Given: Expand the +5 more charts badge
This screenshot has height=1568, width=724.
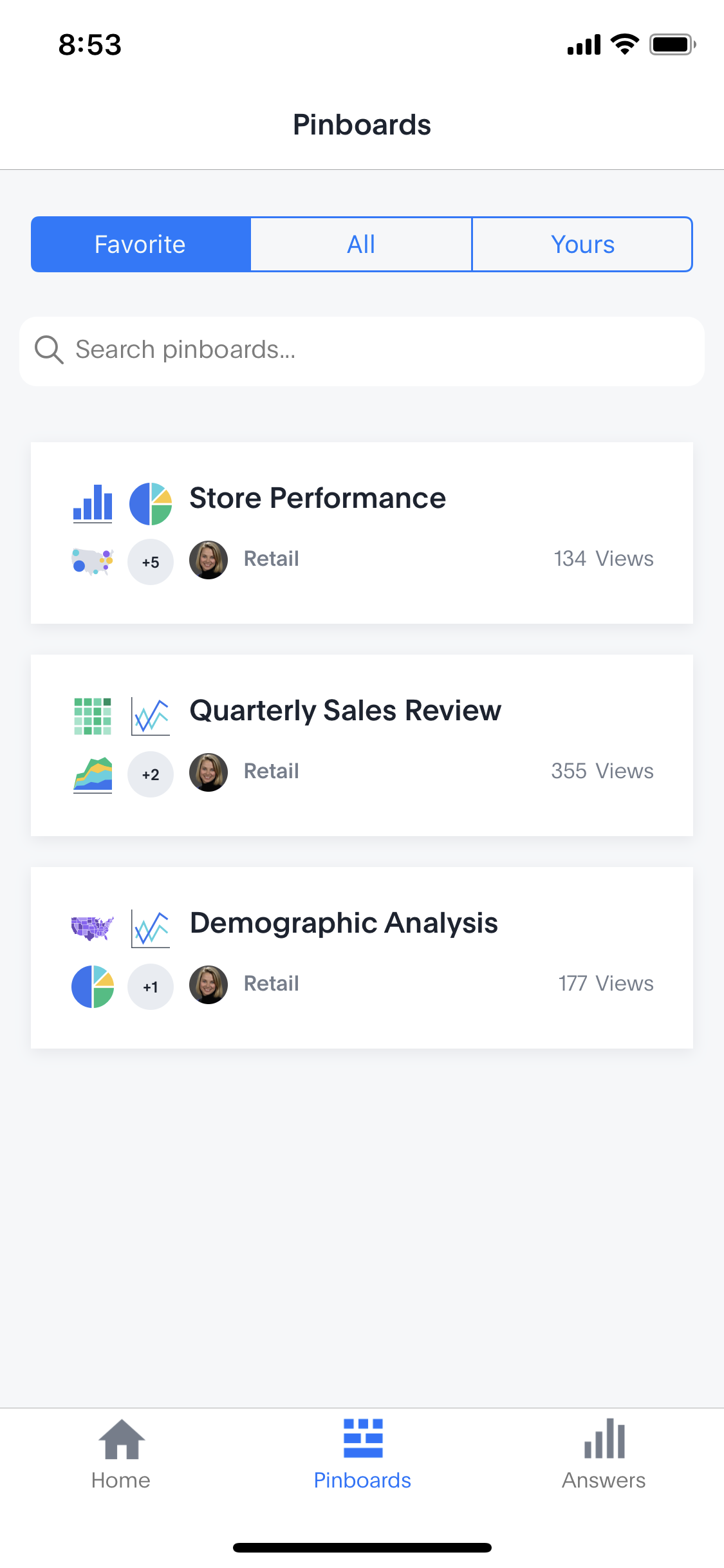Looking at the screenshot, I should tap(151, 562).
